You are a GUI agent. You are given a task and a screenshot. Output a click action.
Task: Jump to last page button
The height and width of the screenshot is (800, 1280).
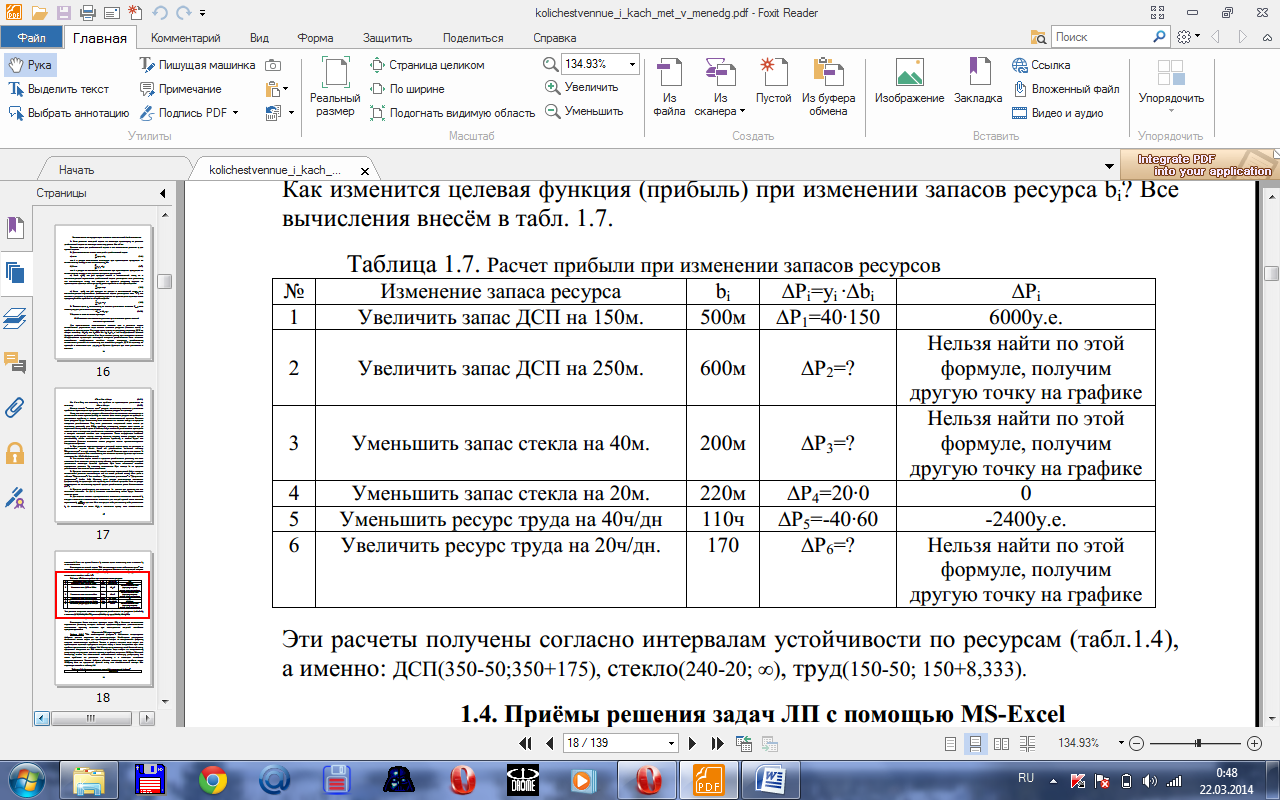(716, 743)
